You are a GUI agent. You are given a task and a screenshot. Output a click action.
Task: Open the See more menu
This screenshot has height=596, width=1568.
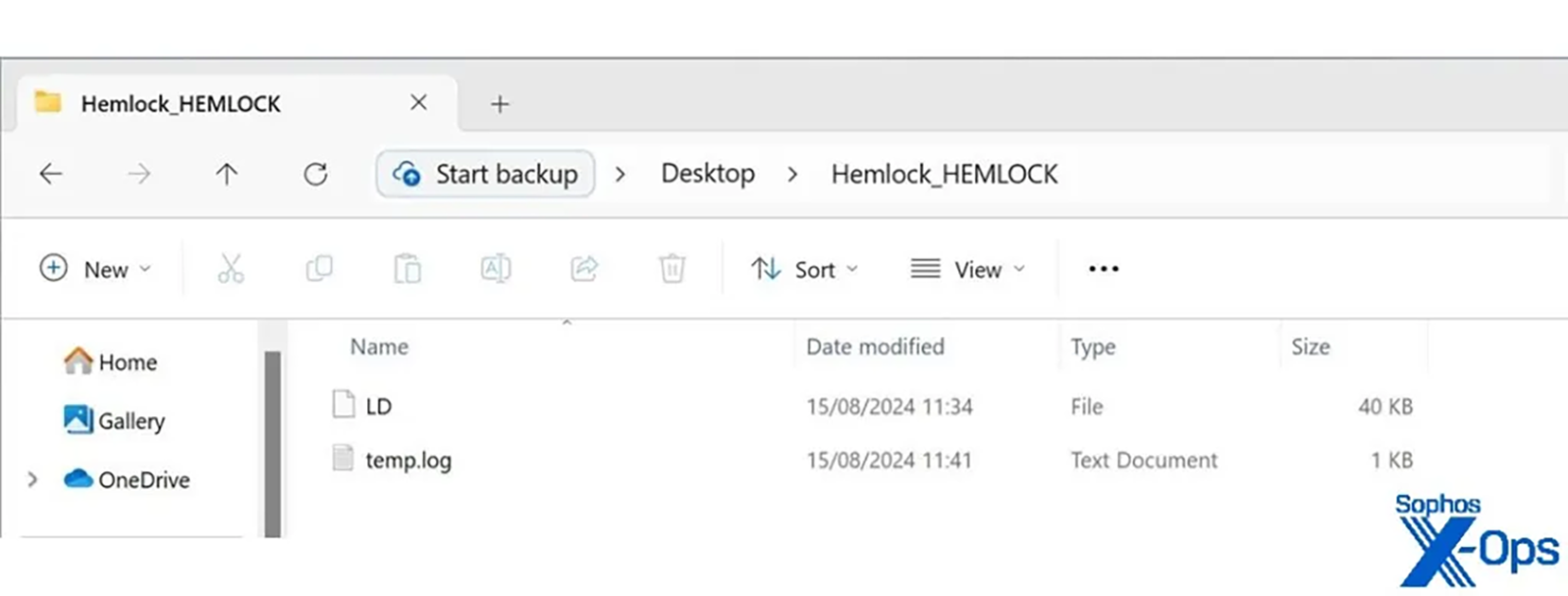(x=1102, y=269)
